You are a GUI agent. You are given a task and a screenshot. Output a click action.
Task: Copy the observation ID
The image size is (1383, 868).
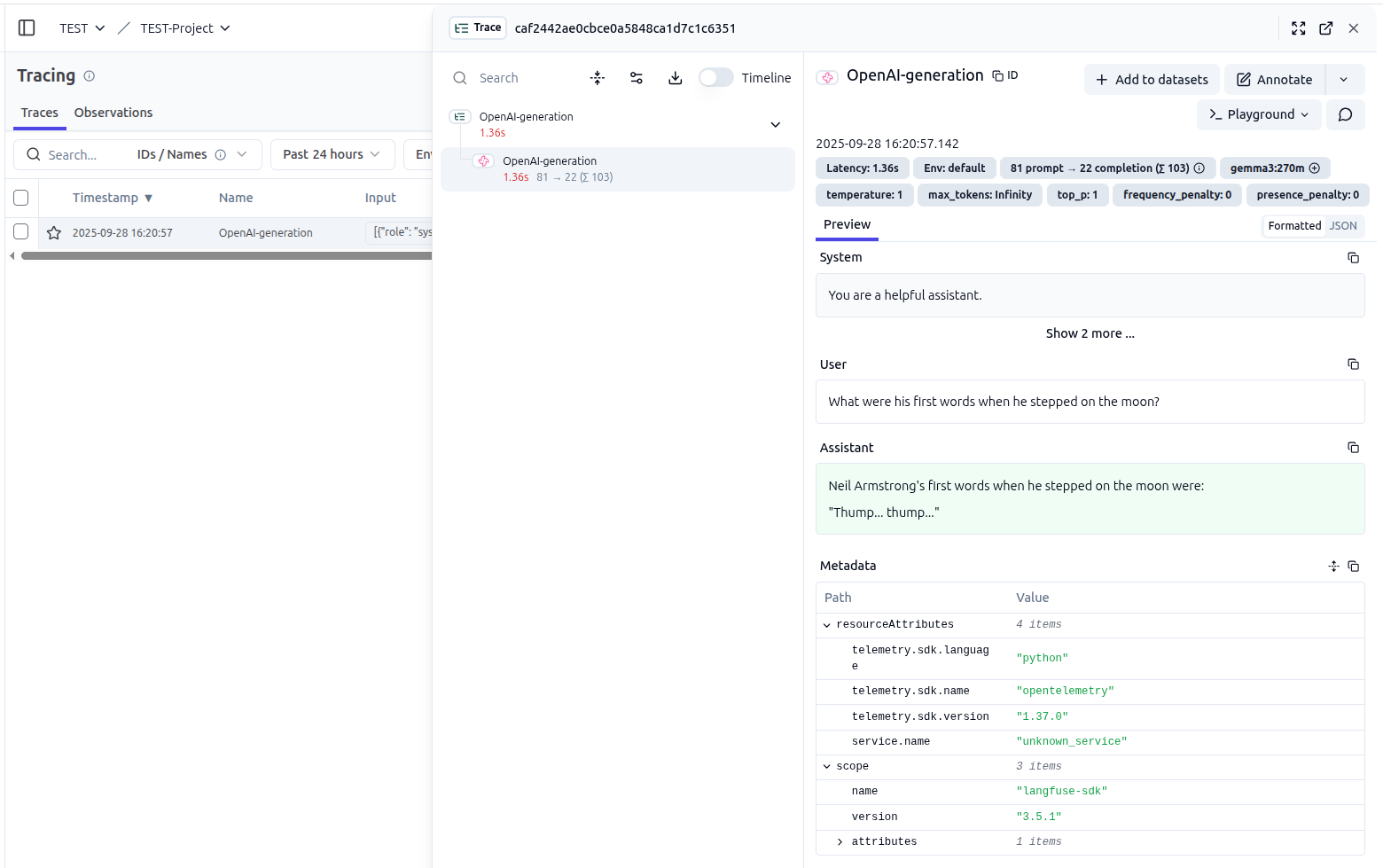[1004, 75]
